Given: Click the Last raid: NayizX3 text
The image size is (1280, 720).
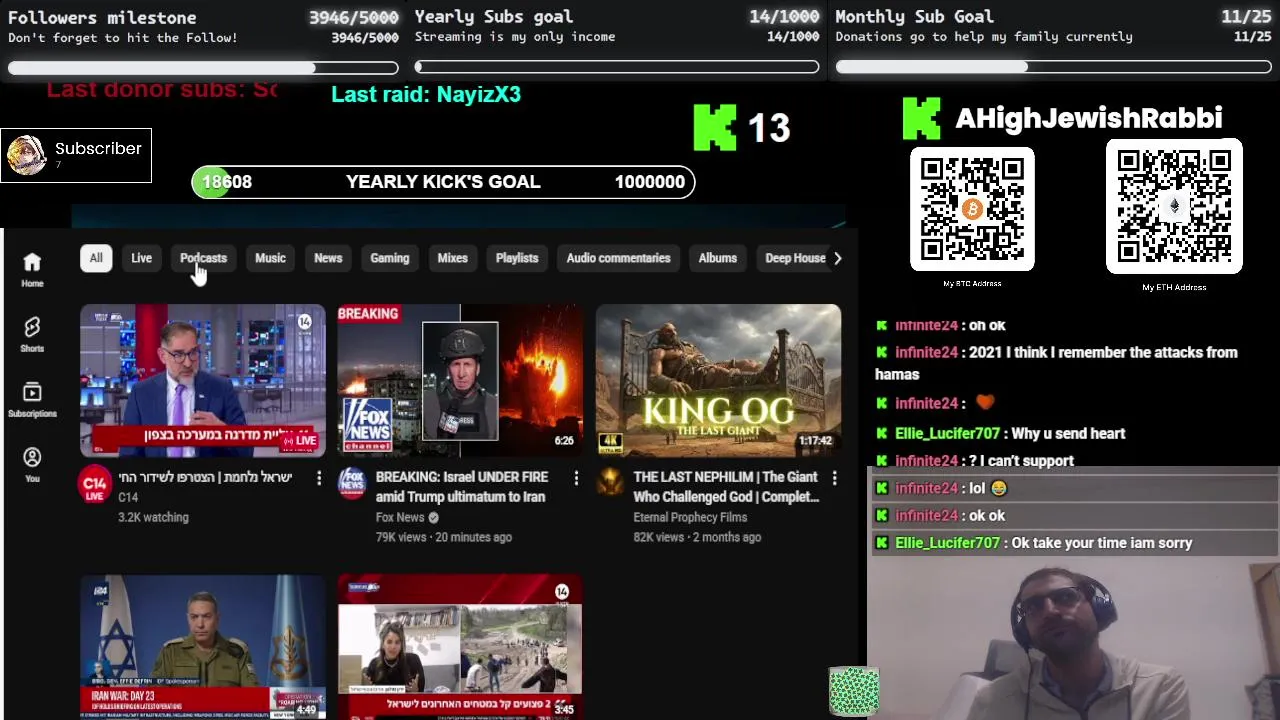Looking at the screenshot, I should pyautogui.click(x=426, y=94).
